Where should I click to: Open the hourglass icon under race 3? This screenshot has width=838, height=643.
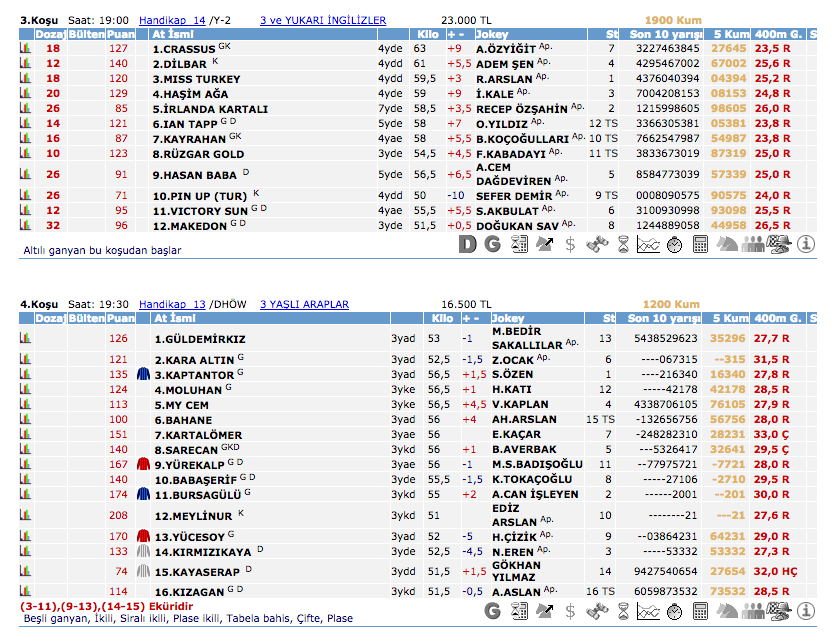622,244
